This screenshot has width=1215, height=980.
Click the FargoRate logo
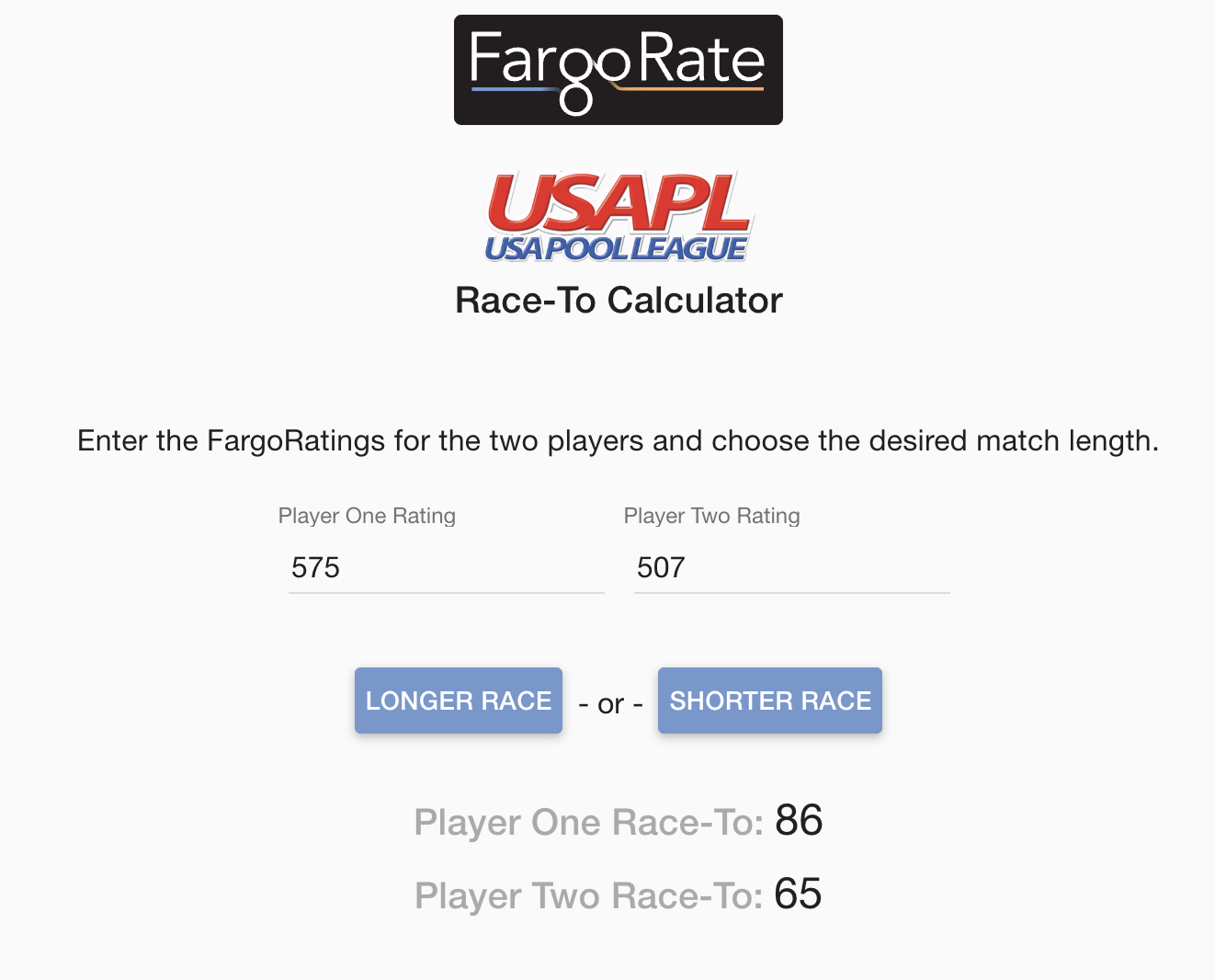point(618,70)
